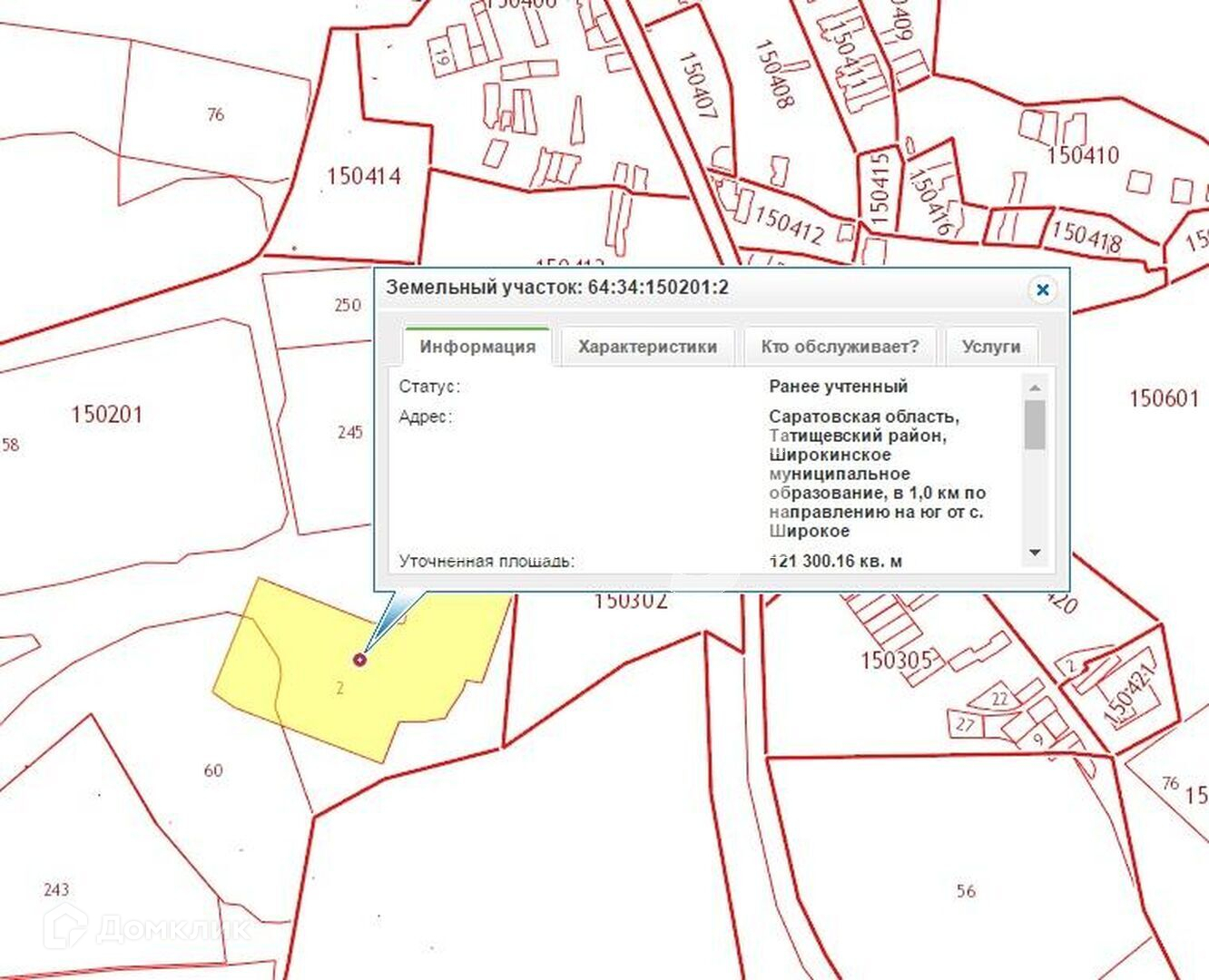Click the 'Саратовская область' address text
1209x980 pixels.
[864, 416]
